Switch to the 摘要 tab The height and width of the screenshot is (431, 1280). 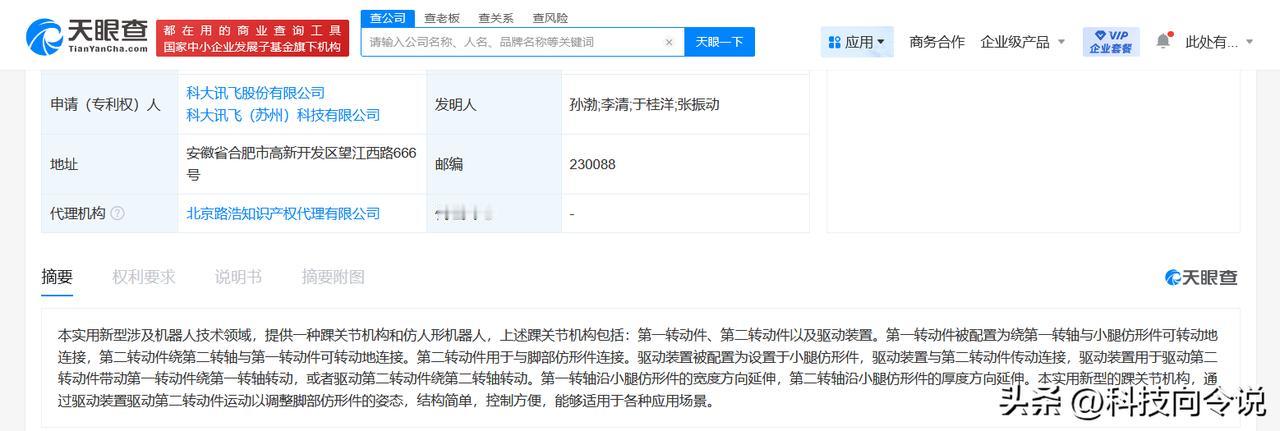(x=57, y=277)
